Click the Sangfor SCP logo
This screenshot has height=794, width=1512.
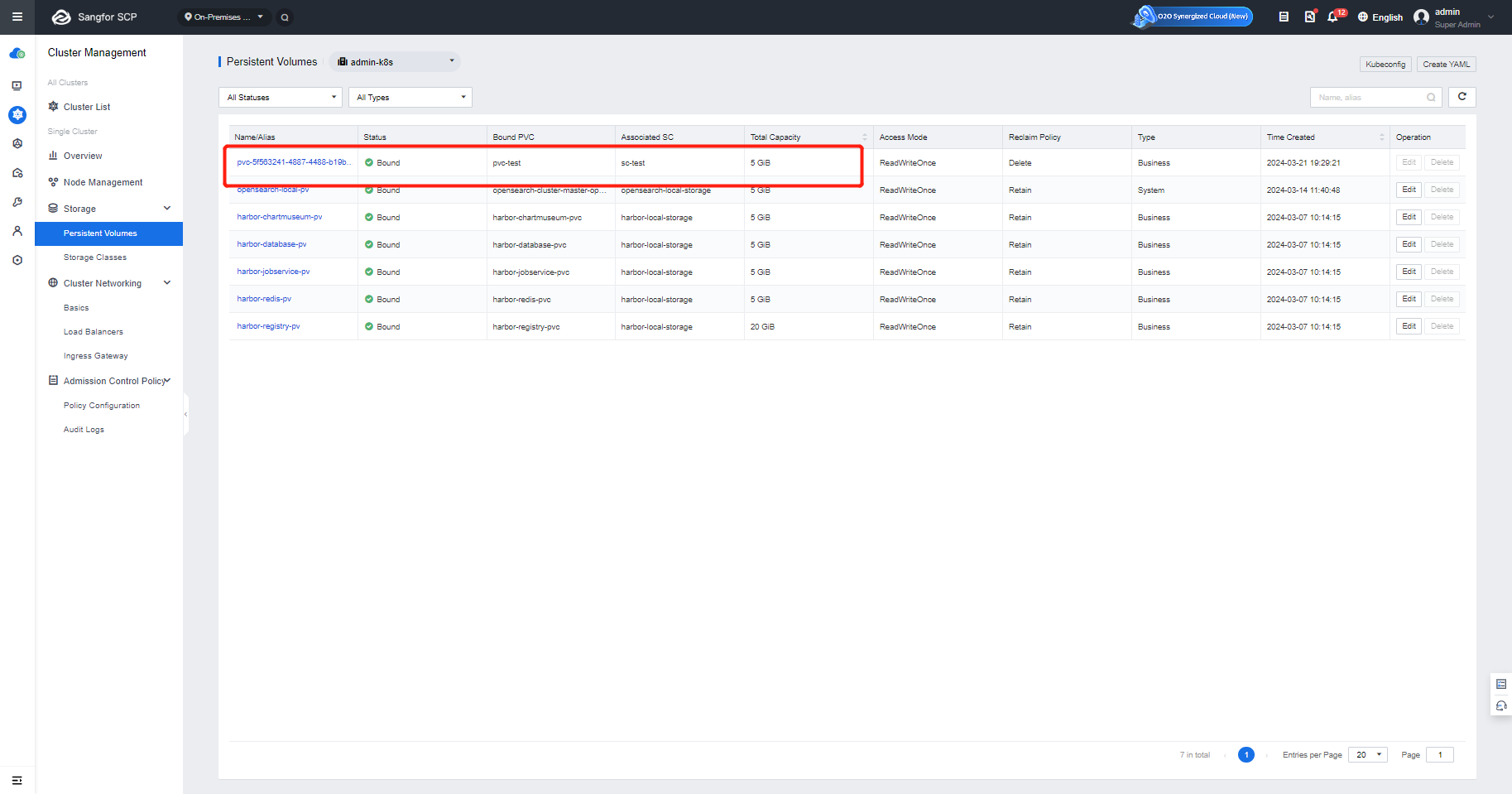94,17
